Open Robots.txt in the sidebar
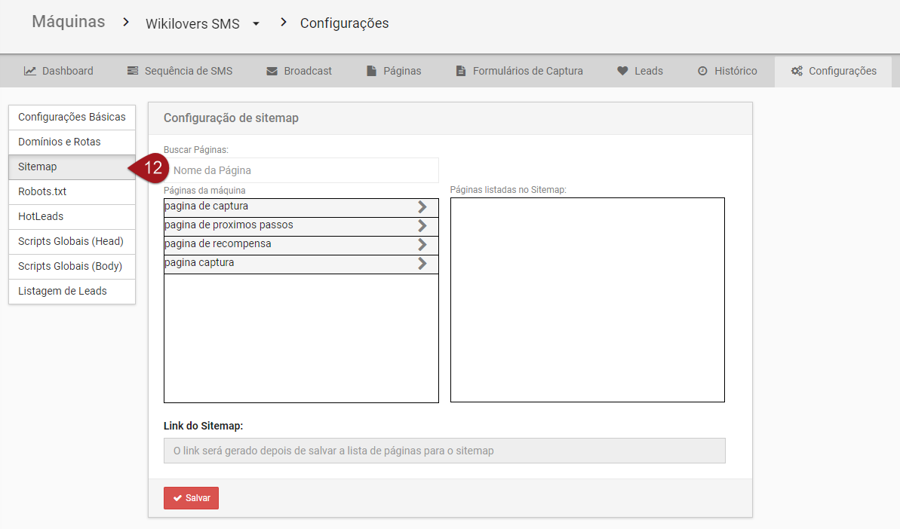 pos(72,191)
